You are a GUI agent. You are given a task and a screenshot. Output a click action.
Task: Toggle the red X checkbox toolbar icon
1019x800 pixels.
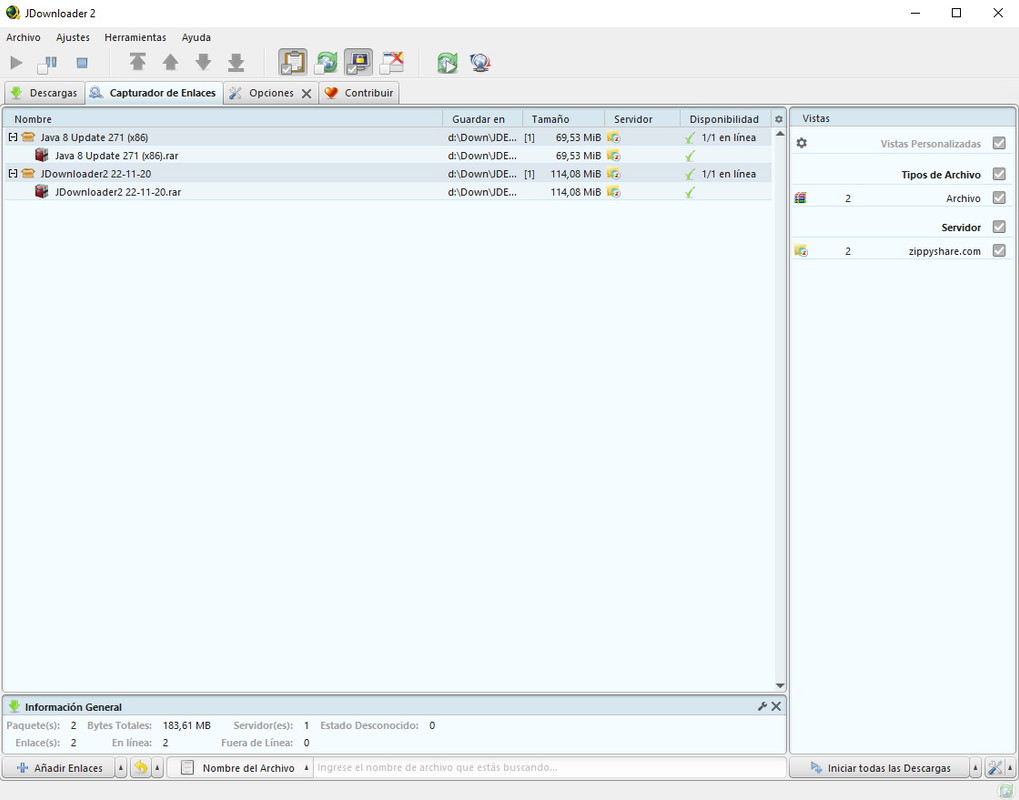click(392, 62)
